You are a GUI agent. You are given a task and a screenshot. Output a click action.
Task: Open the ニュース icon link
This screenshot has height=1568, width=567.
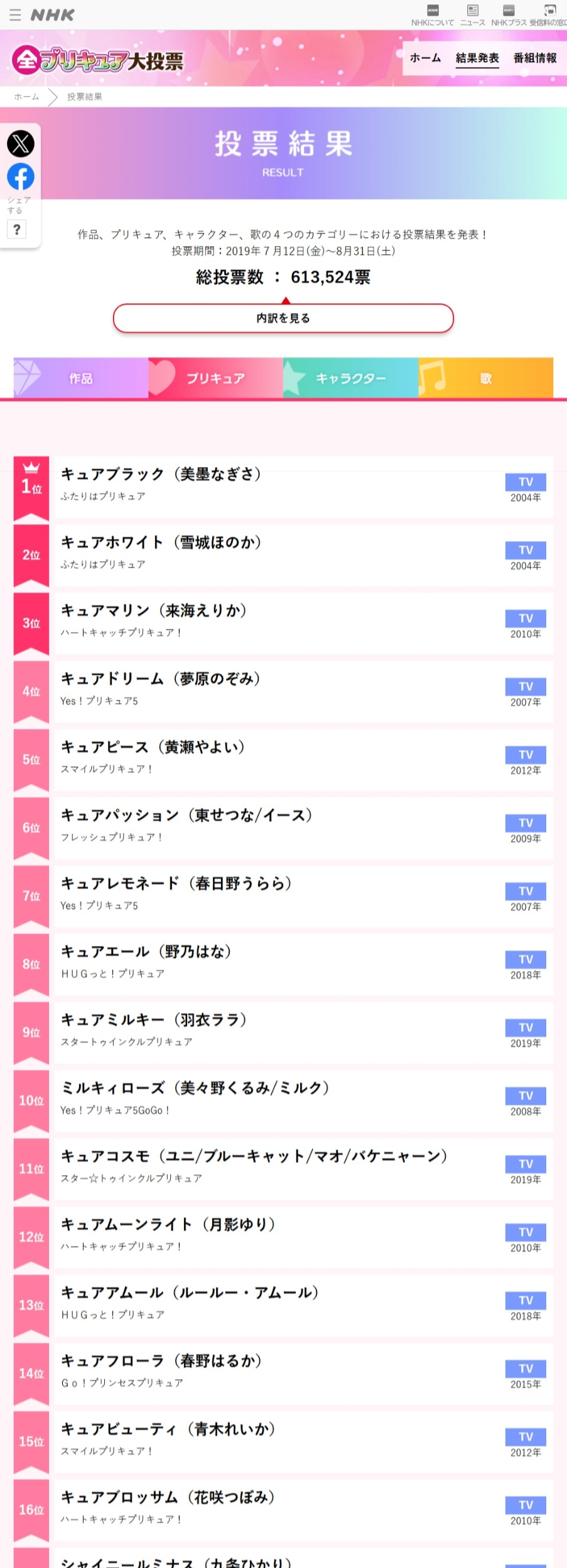point(473,15)
